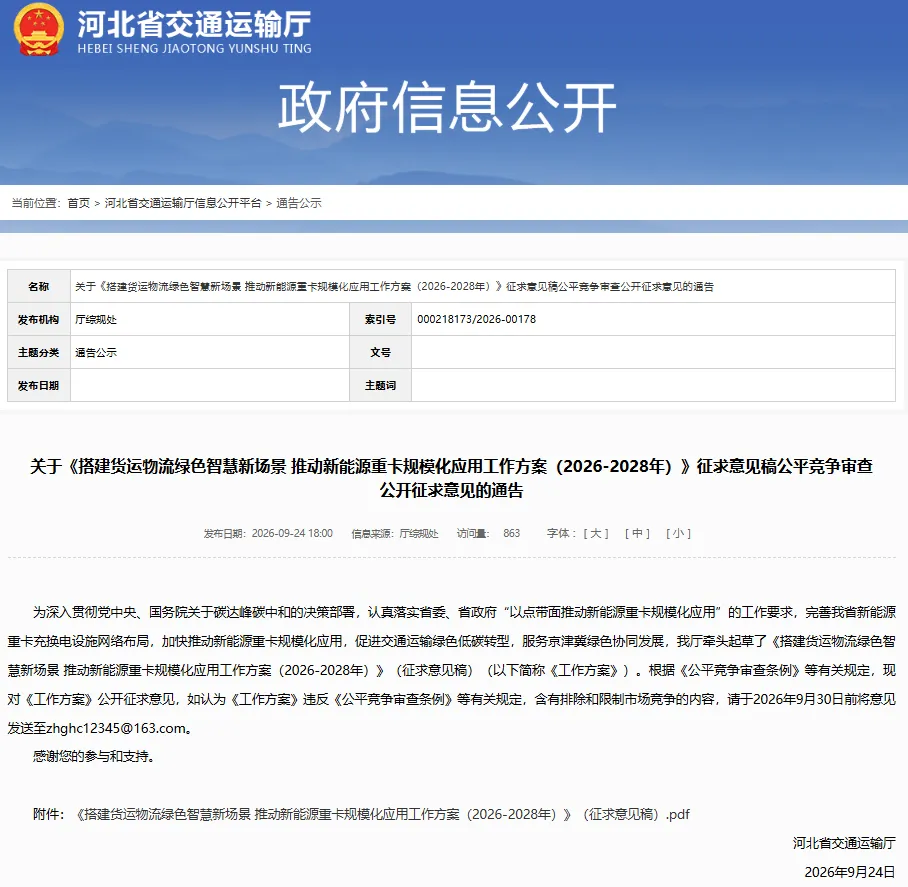
Task: Click the visit count 863
Action: click(x=511, y=533)
